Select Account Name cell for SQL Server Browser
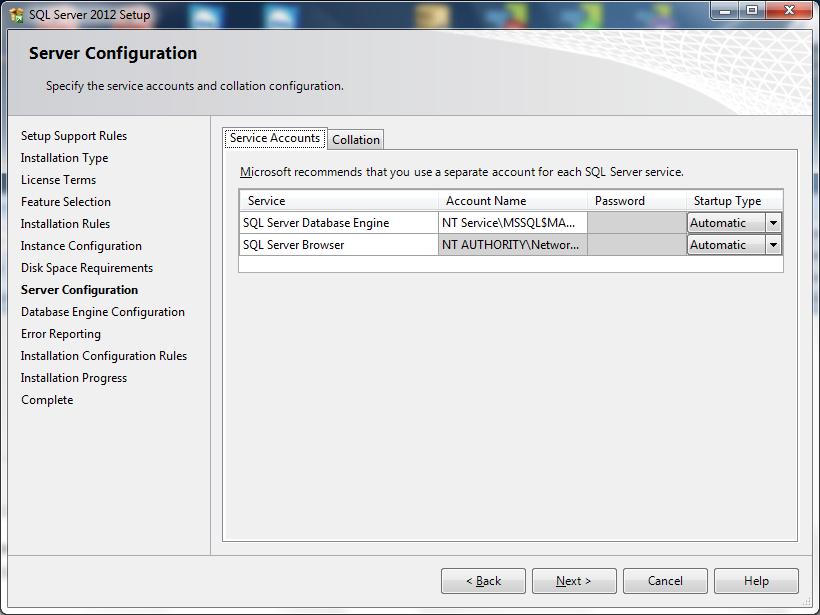820x615 pixels. tap(512, 245)
